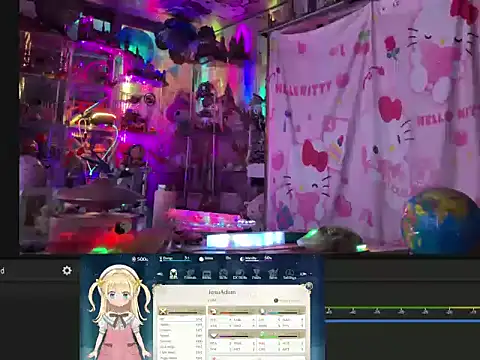Open the Settings tab in game menu
480x360 pixels.
[x=289, y=274]
